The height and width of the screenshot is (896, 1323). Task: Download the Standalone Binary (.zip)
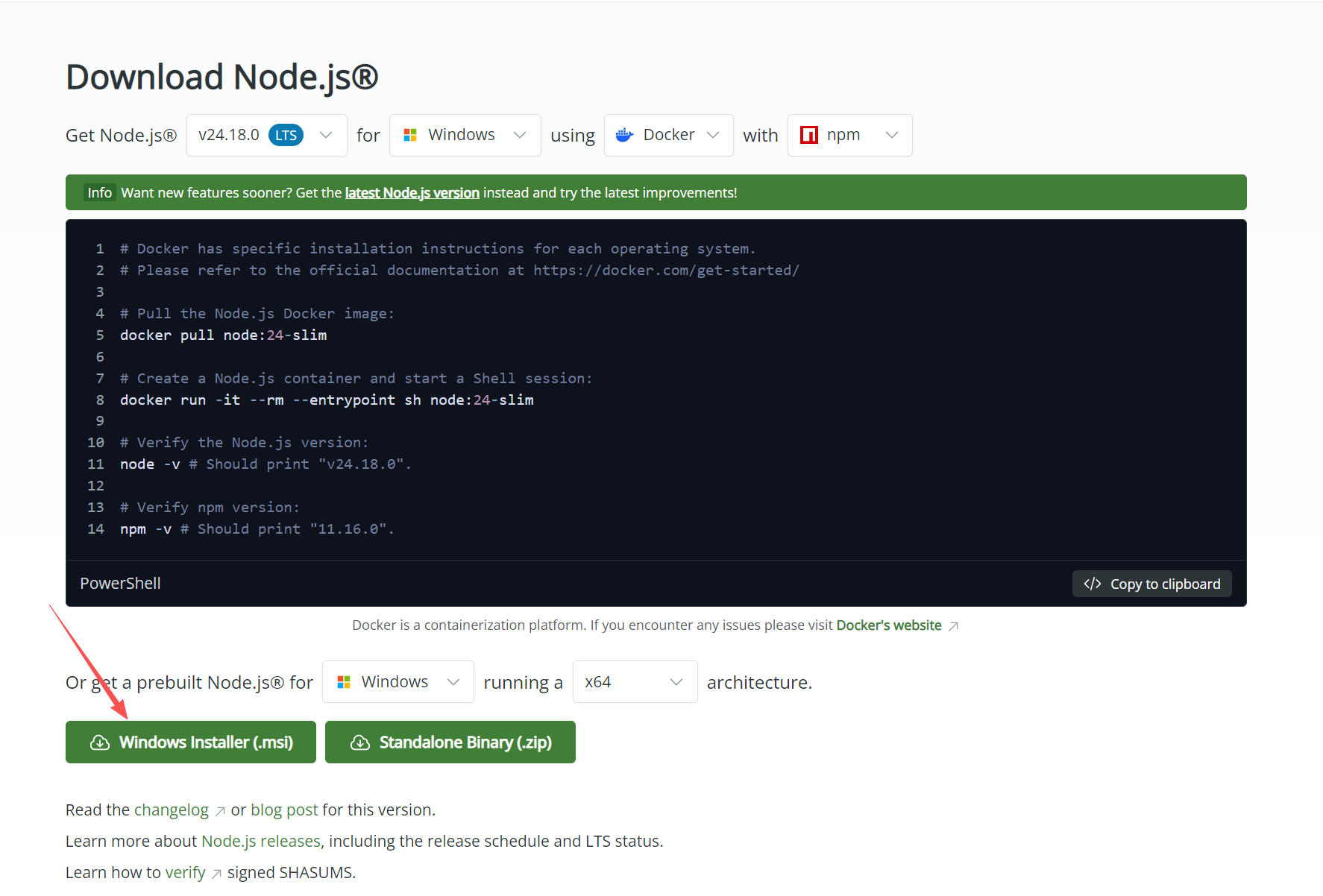450,742
